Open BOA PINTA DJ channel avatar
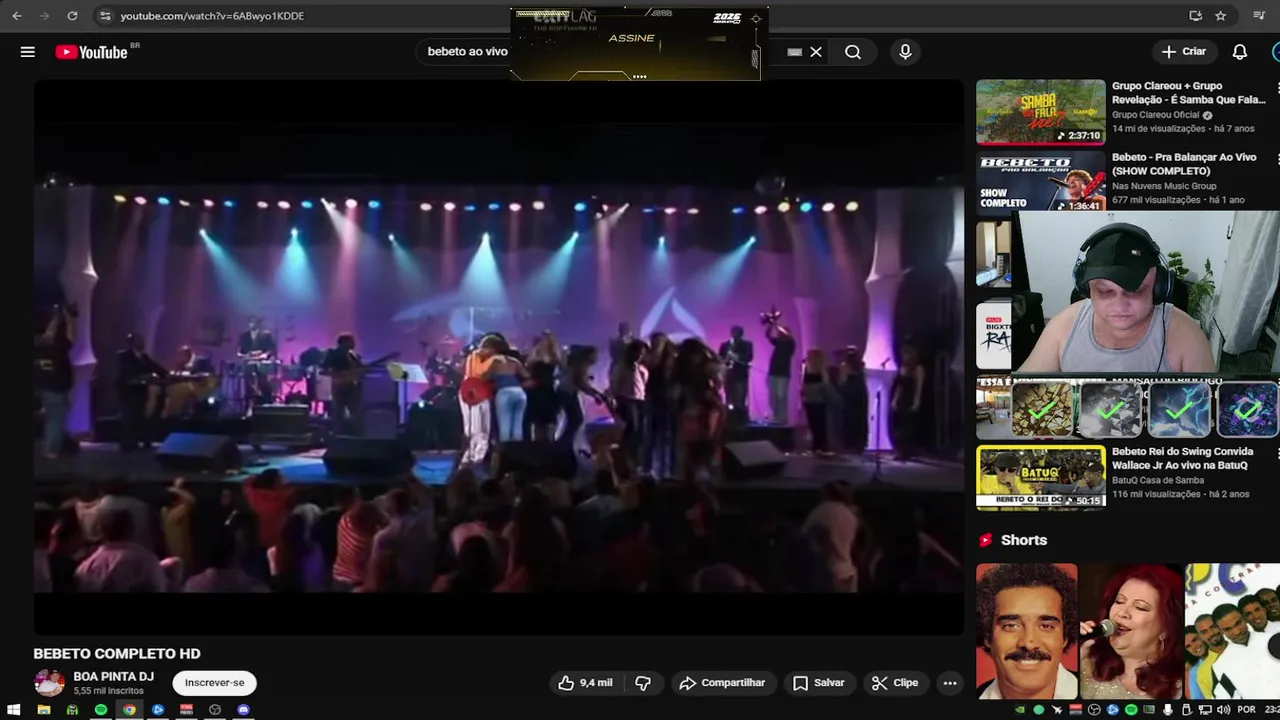This screenshot has width=1280, height=720. pos(49,683)
